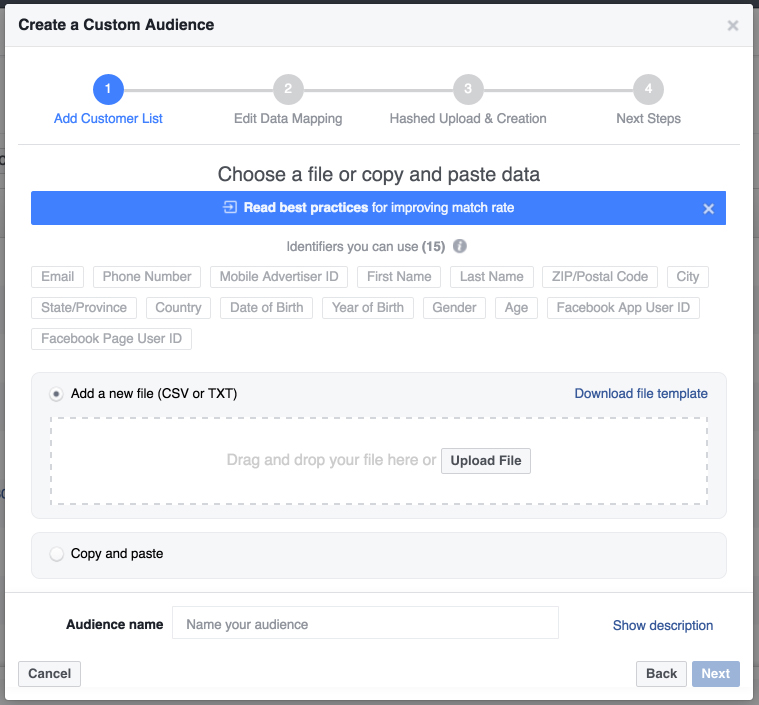The image size is (759, 705).
Task: Click the Copy and paste label text
Action: coord(117,553)
